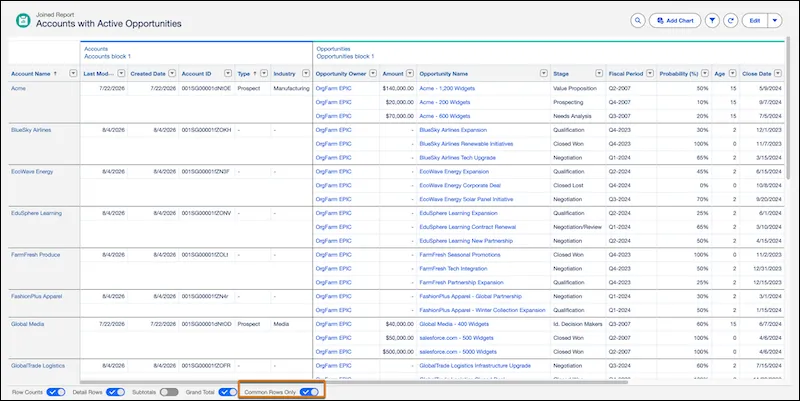Open FashionPlus Apparel - Global Partnership opportunity
Viewport: 800px width, 401px height.
pyautogui.click(x=470, y=296)
